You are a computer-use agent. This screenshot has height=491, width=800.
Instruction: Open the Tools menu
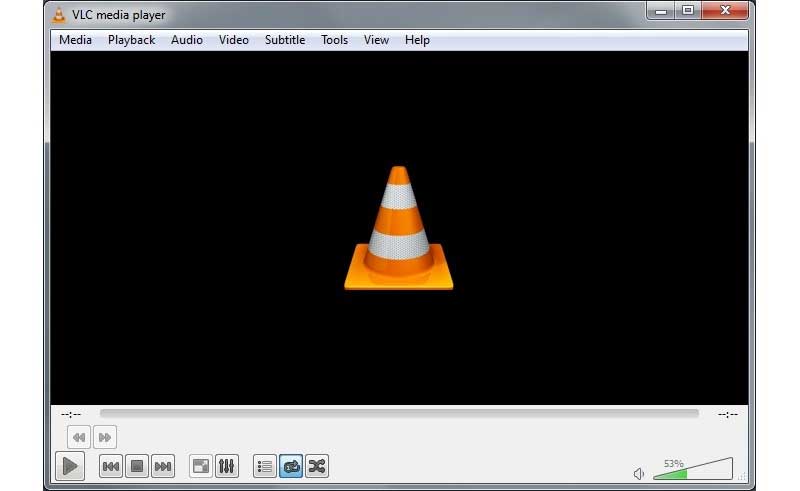pos(334,40)
